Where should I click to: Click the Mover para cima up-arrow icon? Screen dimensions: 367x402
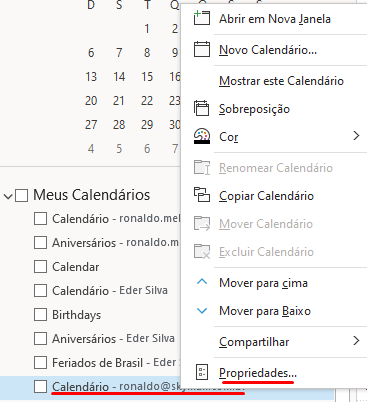pos(202,282)
